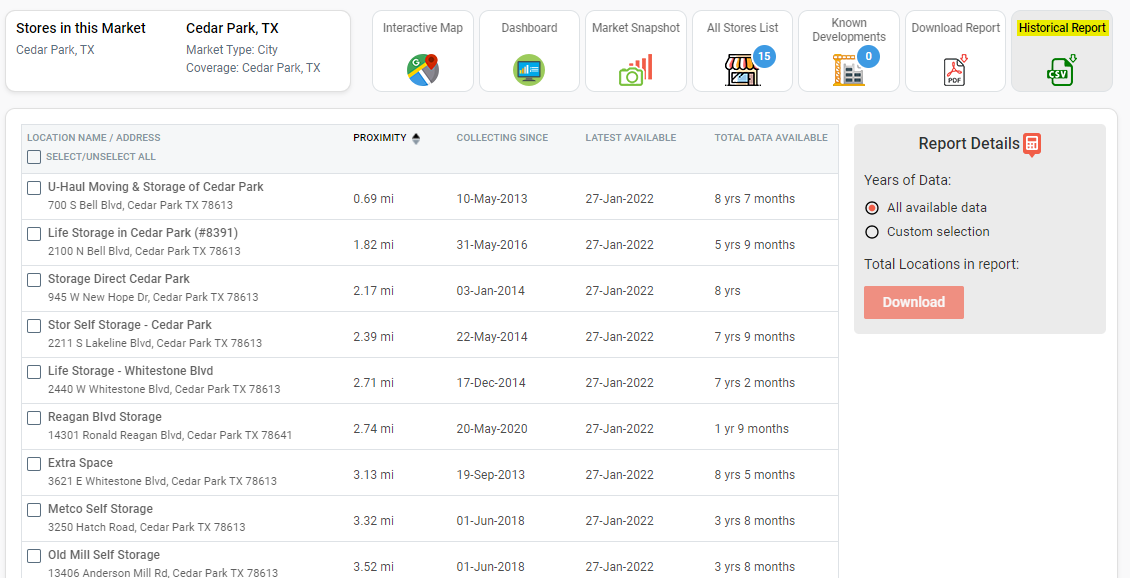Click the 8 yrs 7 months value
This screenshot has height=578, width=1130.
tap(755, 199)
